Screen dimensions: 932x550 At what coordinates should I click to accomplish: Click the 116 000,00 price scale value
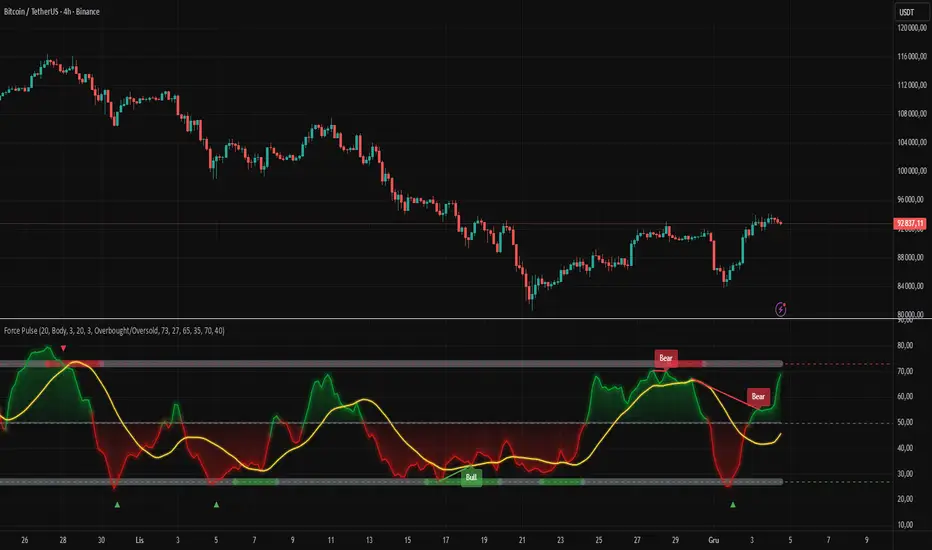pyautogui.click(x=912, y=56)
